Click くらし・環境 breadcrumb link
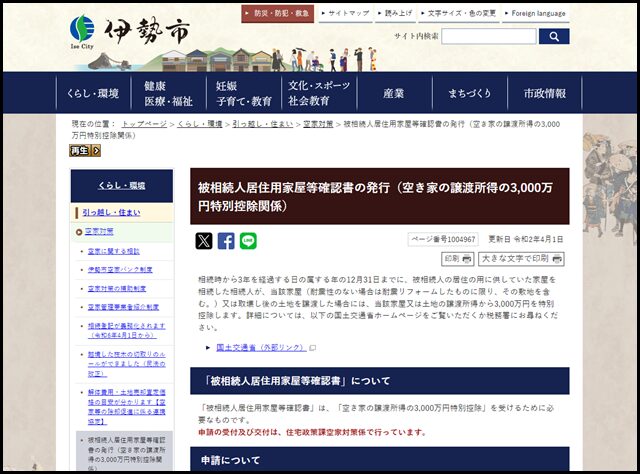Screen dimensions: 640x474 pyautogui.click(x=200, y=124)
